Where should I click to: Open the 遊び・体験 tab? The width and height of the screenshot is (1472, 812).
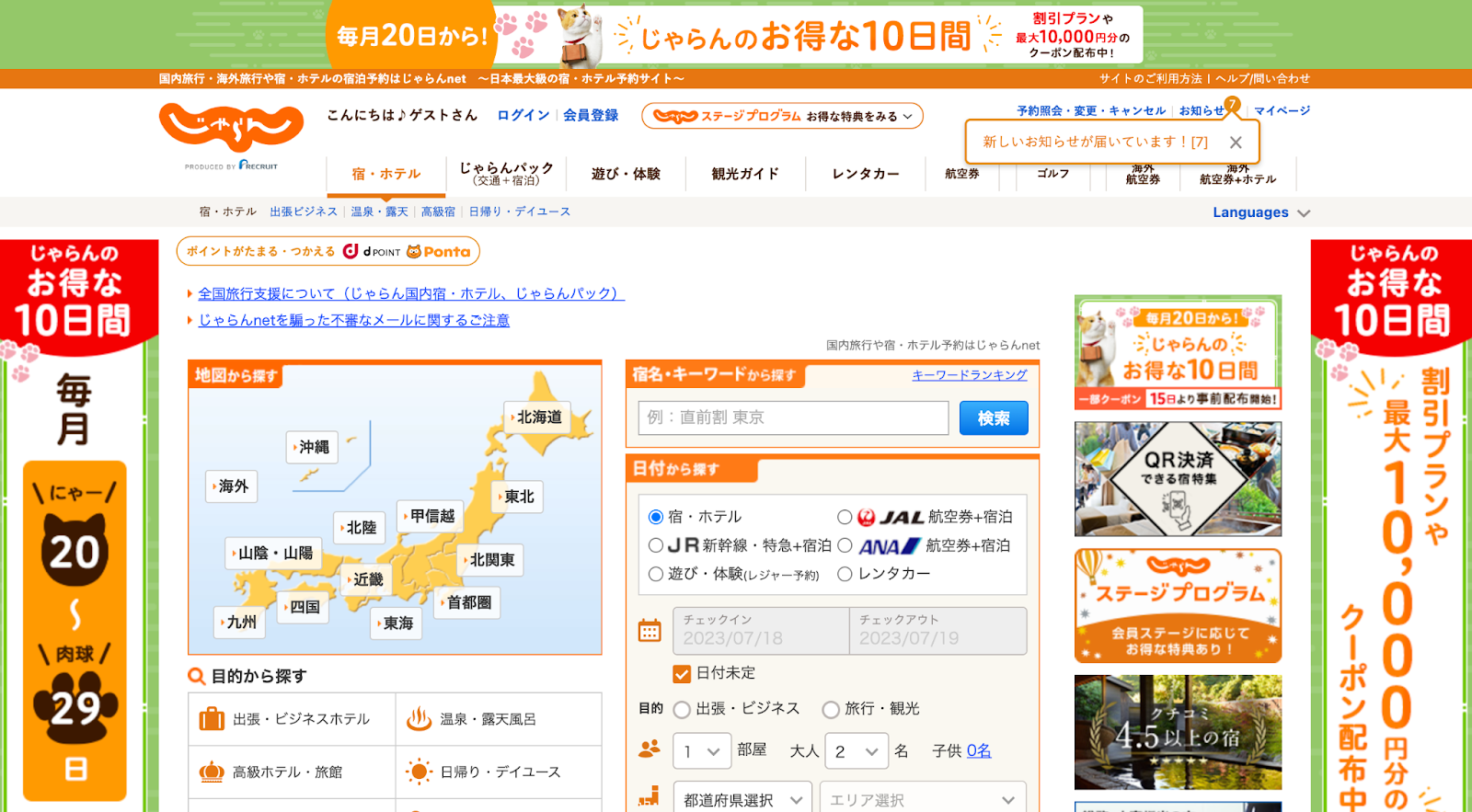(626, 173)
